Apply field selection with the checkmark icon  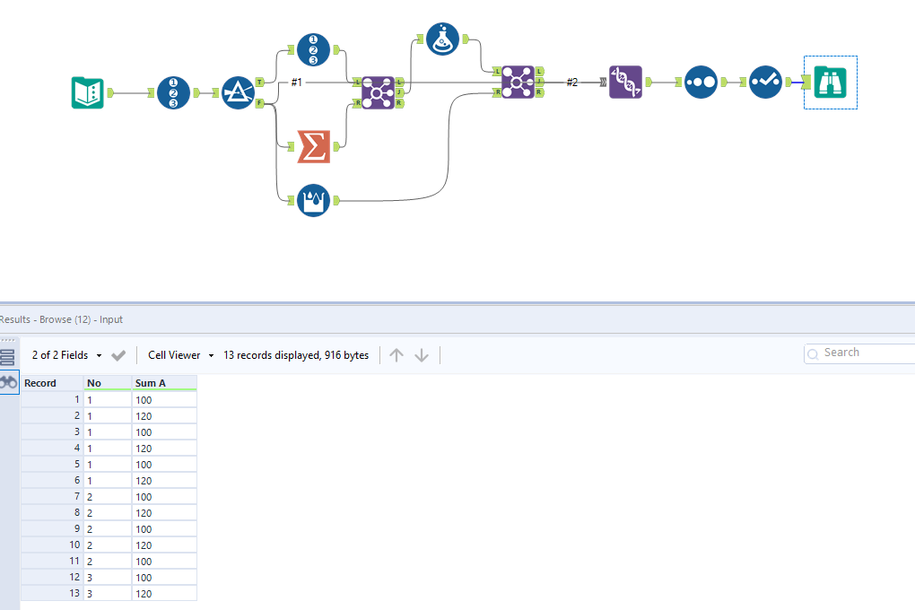point(118,355)
